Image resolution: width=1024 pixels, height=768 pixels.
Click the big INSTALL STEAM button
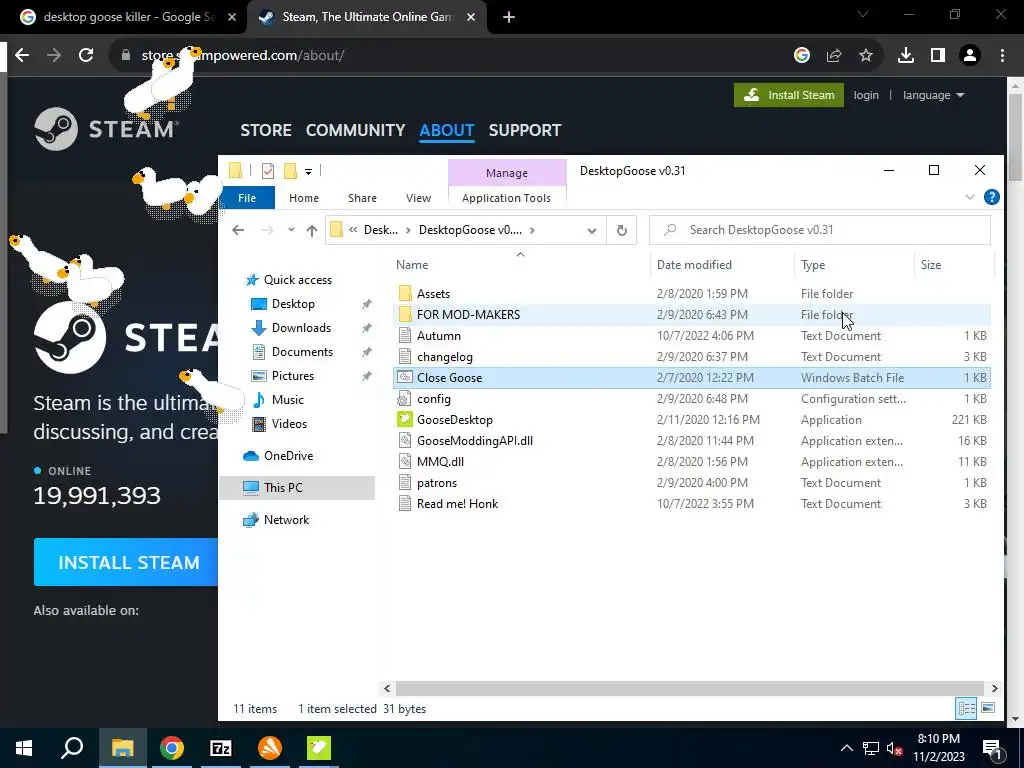click(x=126, y=562)
